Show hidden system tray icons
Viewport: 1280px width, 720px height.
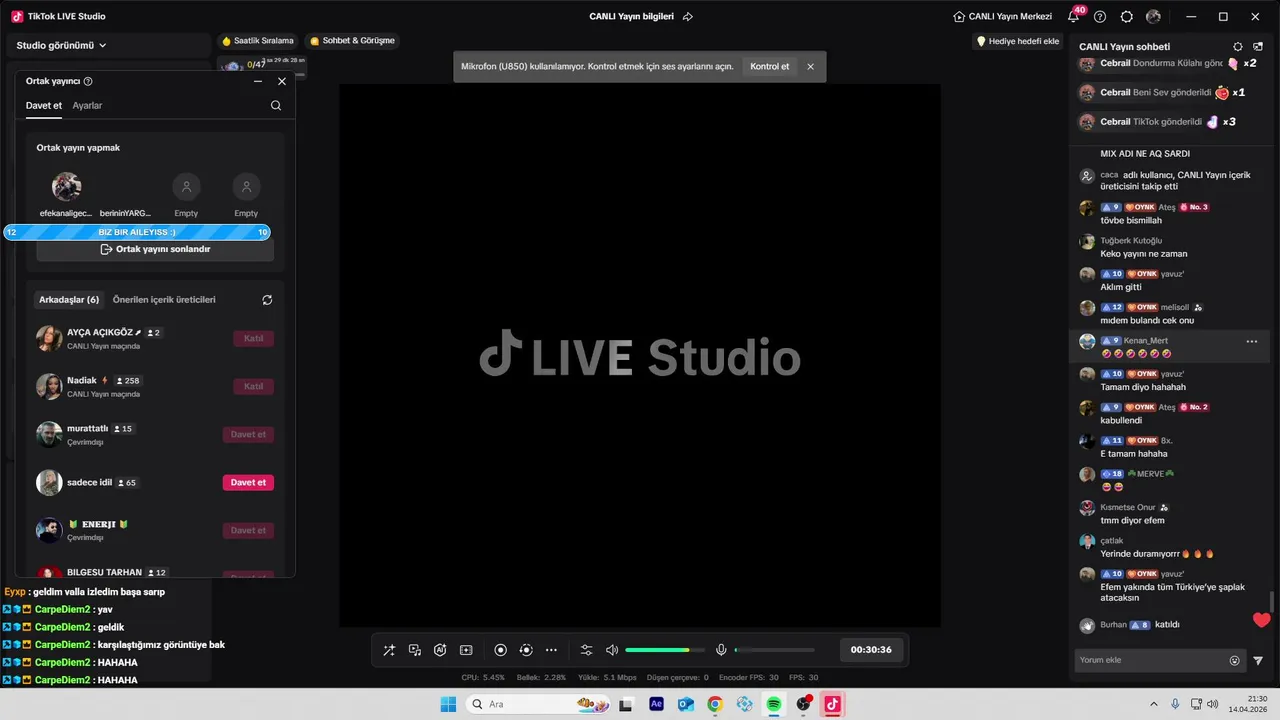point(1153,704)
